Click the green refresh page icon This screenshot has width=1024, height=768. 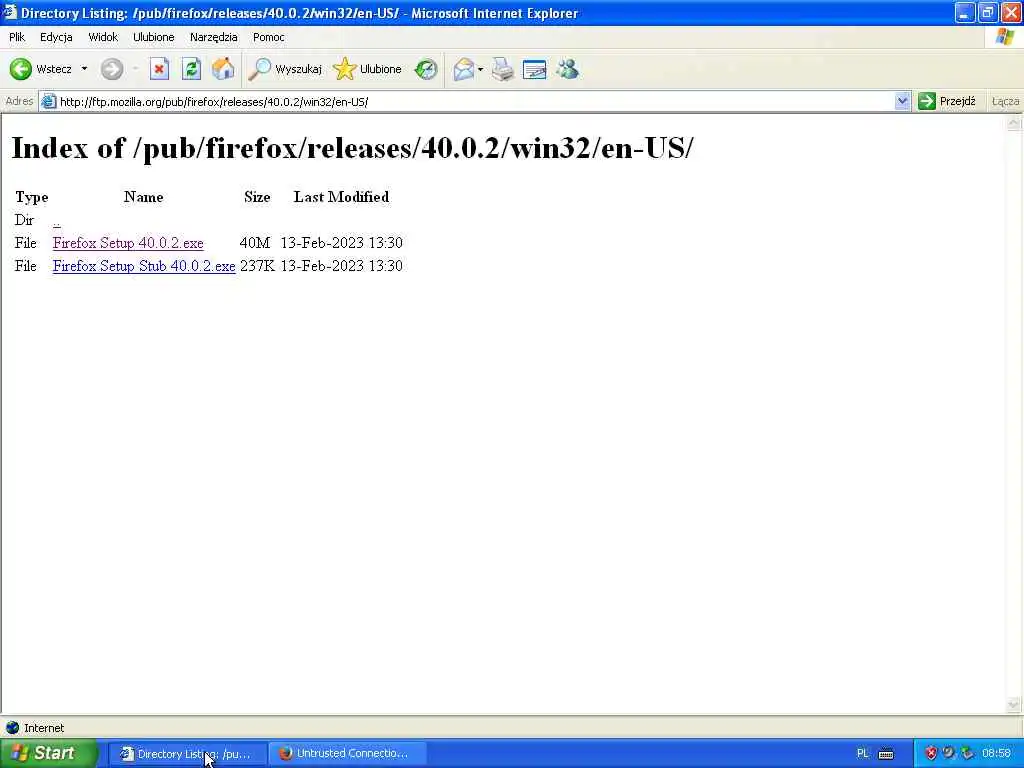191,69
